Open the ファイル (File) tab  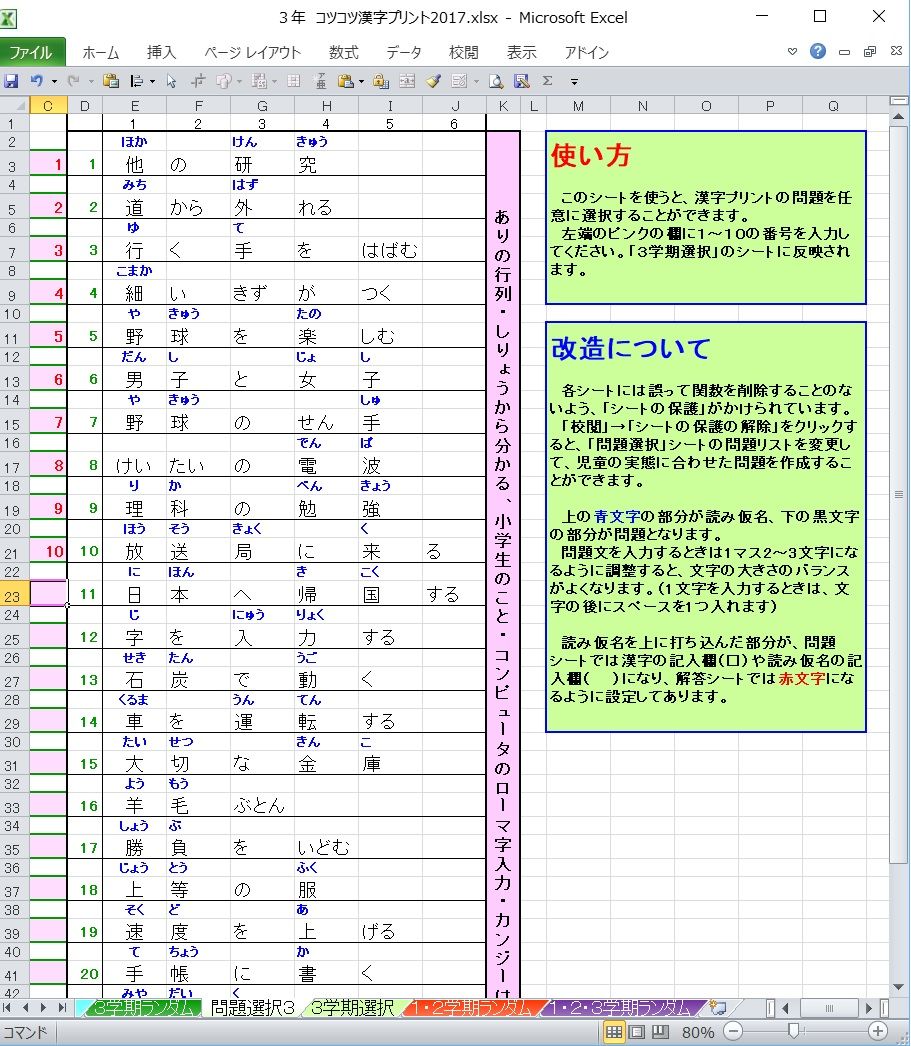[x=32, y=52]
